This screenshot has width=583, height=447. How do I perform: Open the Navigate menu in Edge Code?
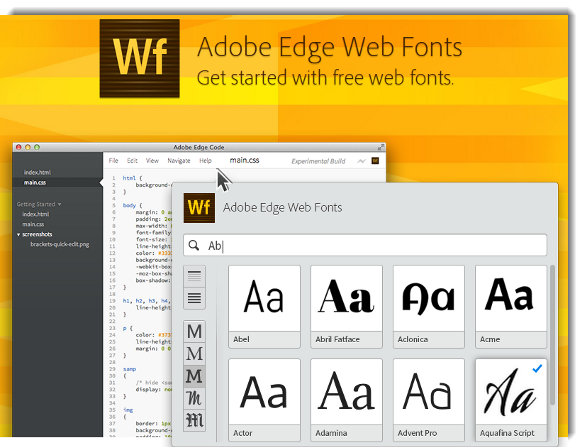(x=179, y=161)
